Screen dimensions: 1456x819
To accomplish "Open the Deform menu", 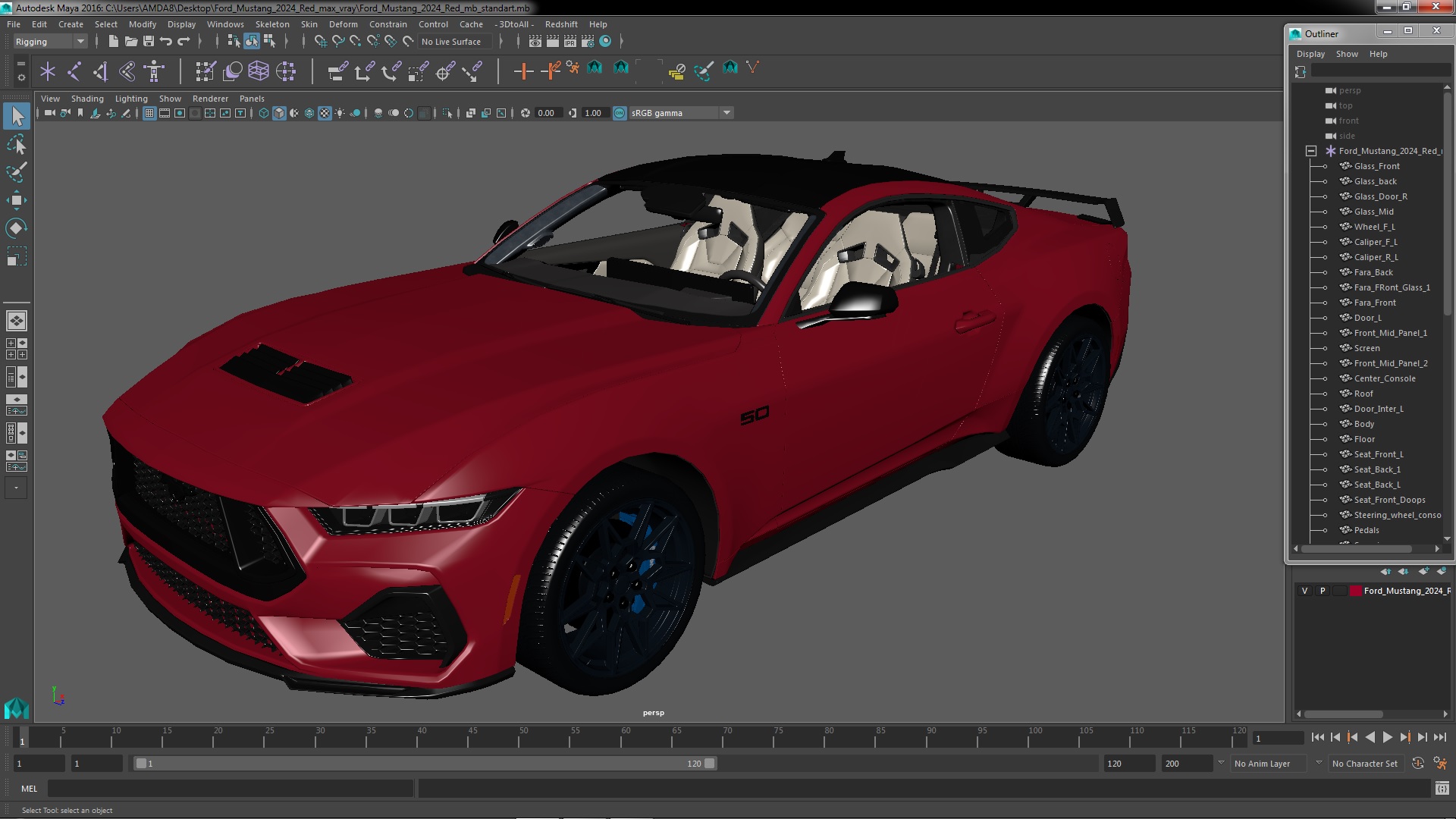I will click(x=343, y=24).
